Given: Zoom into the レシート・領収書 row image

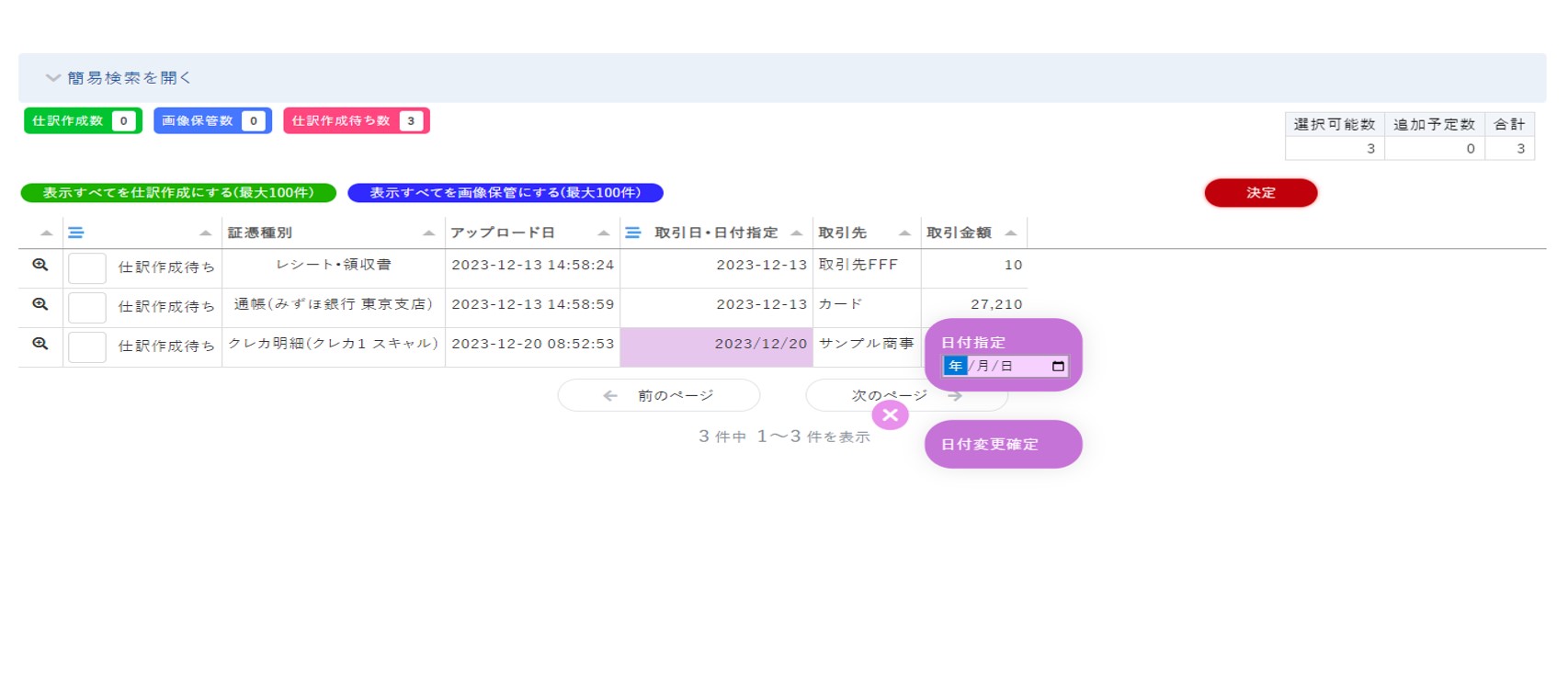Looking at the screenshot, I should [40, 265].
